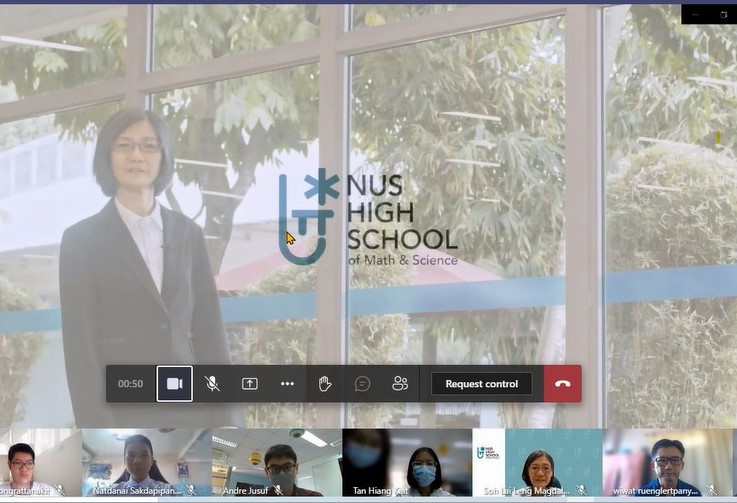Select wiwat ruenglertpany's video thumbnail
Viewport: 737px width, 503px height.
tap(668, 463)
